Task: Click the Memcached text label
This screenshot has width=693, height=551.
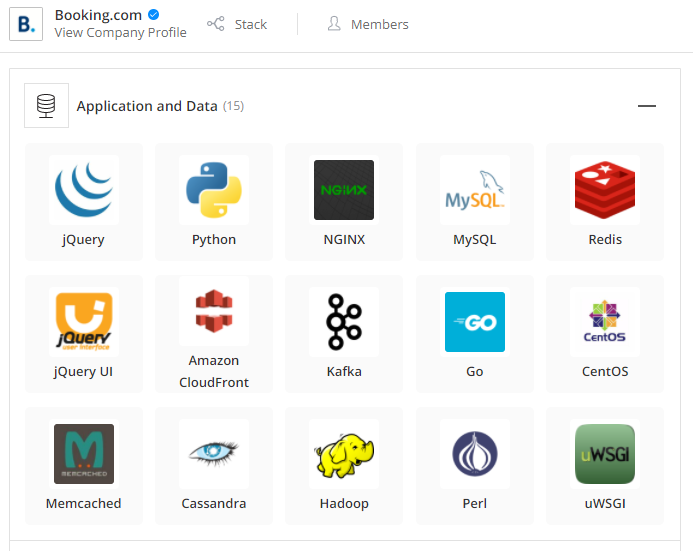Action: click(84, 504)
